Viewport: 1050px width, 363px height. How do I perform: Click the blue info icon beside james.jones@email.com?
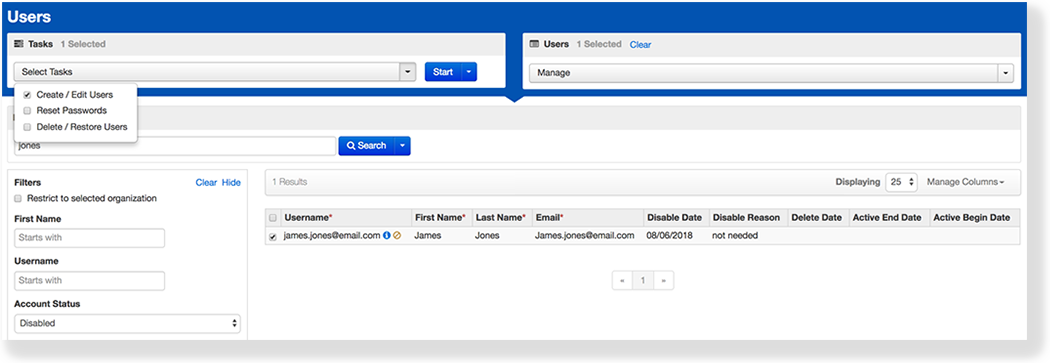pyautogui.click(x=386, y=236)
